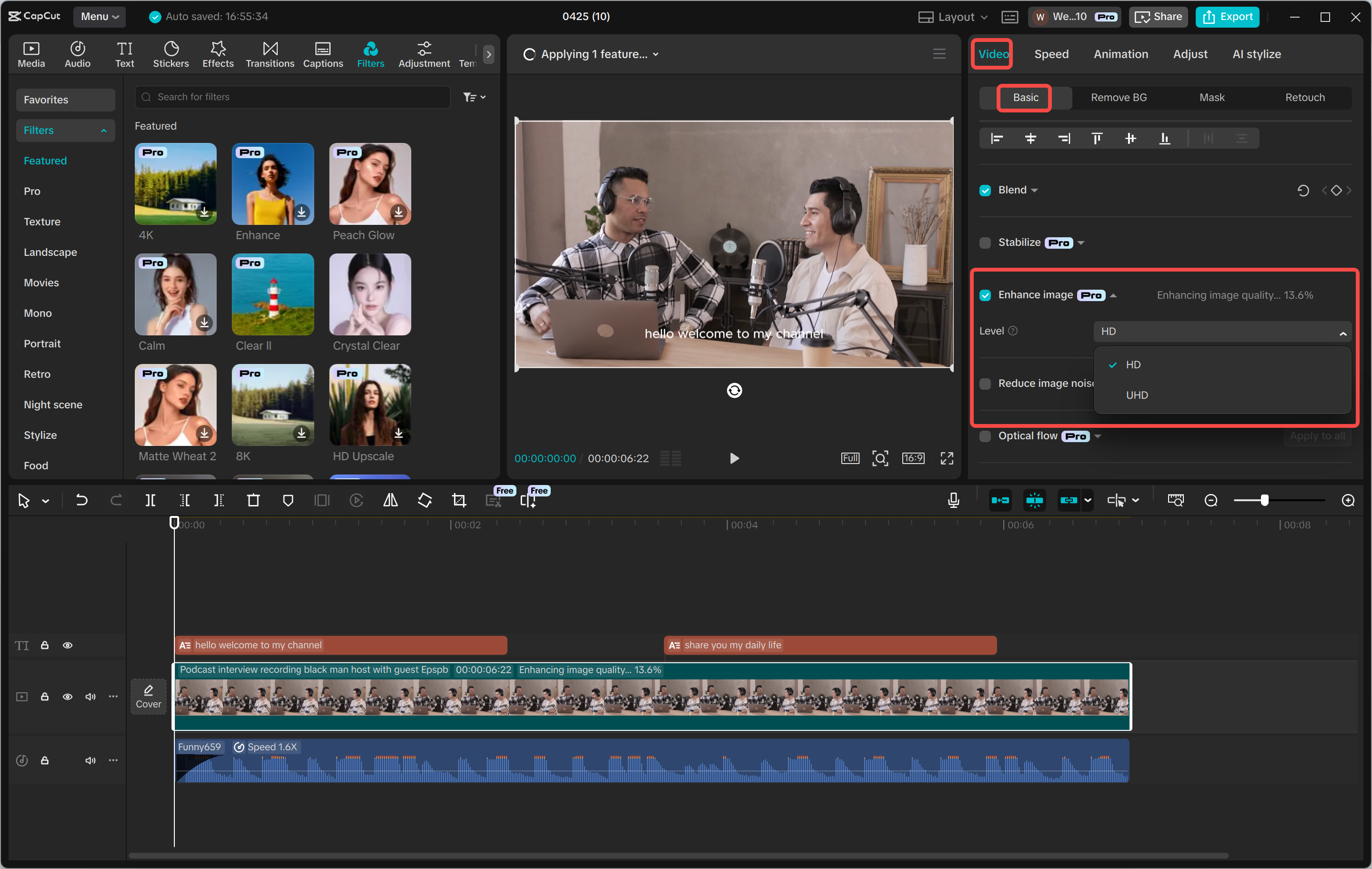The height and width of the screenshot is (869, 1372).
Task: Uncheck the Enhance image checkbox
Action: 985,295
